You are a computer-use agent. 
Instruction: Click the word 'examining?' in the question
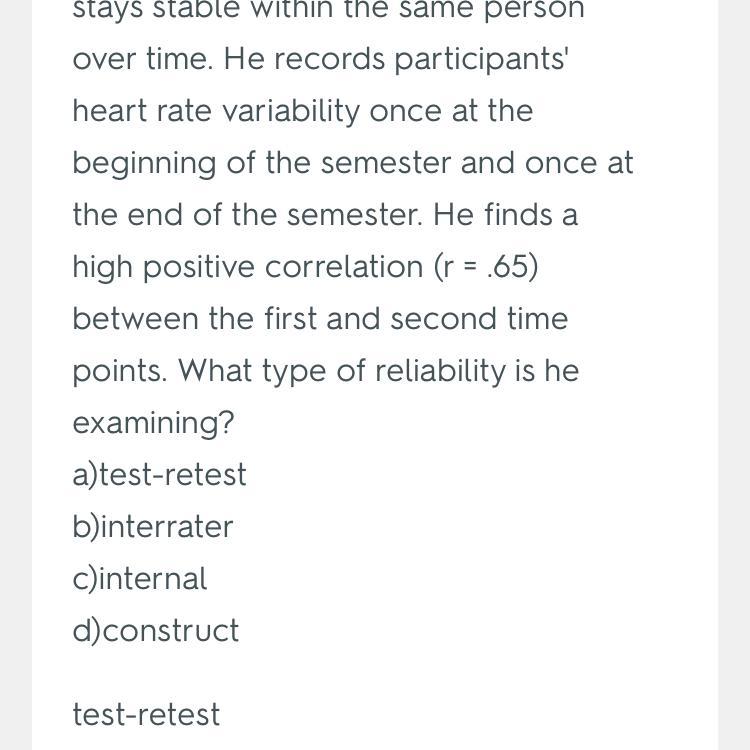click(153, 422)
